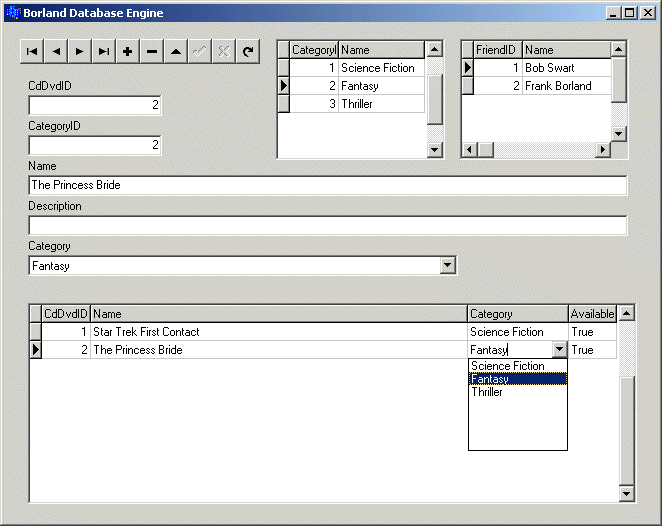Click bottom grid scroll down arrow
This screenshot has width=662, height=526.
(627, 493)
